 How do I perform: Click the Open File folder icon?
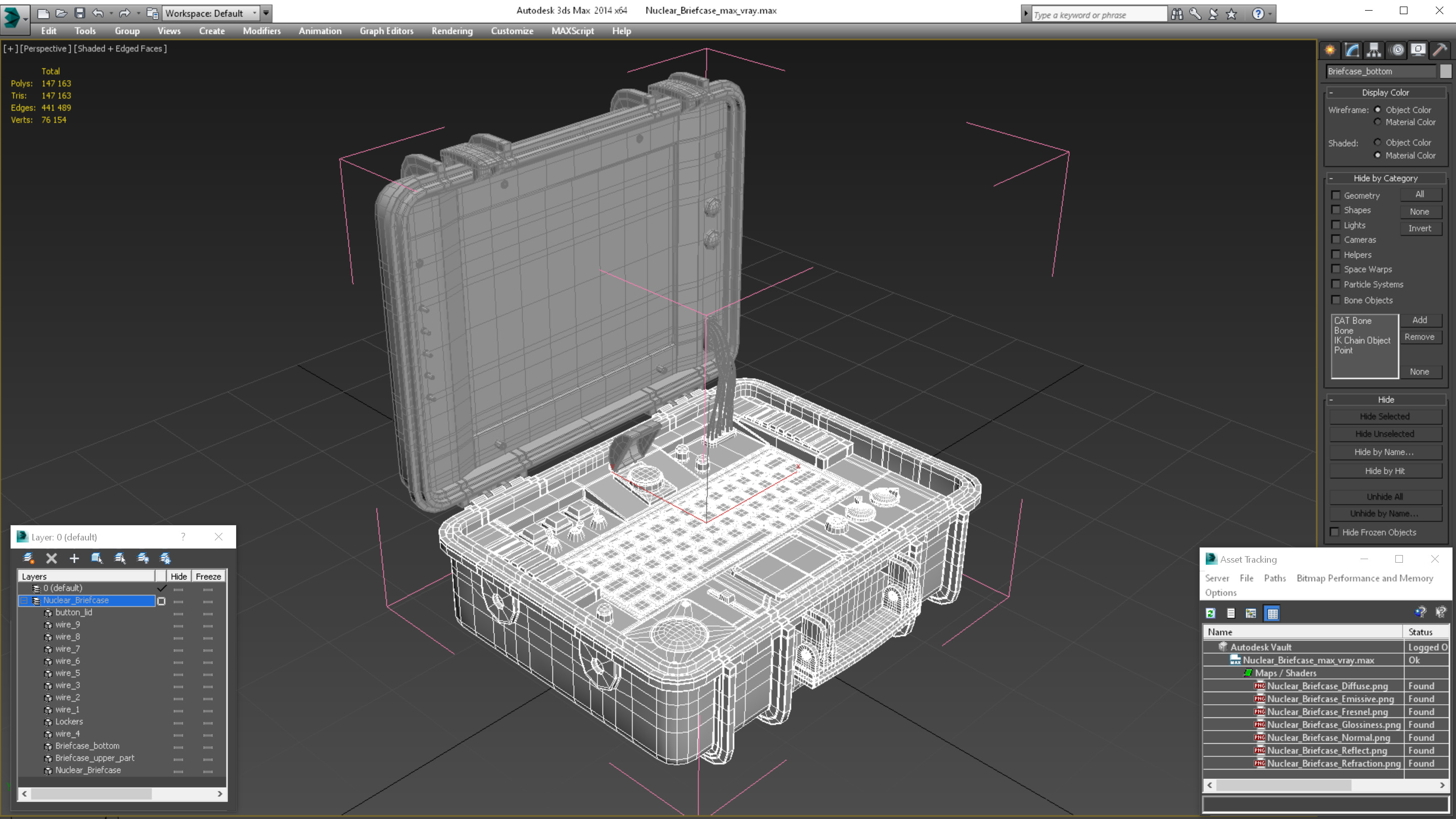(x=61, y=13)
